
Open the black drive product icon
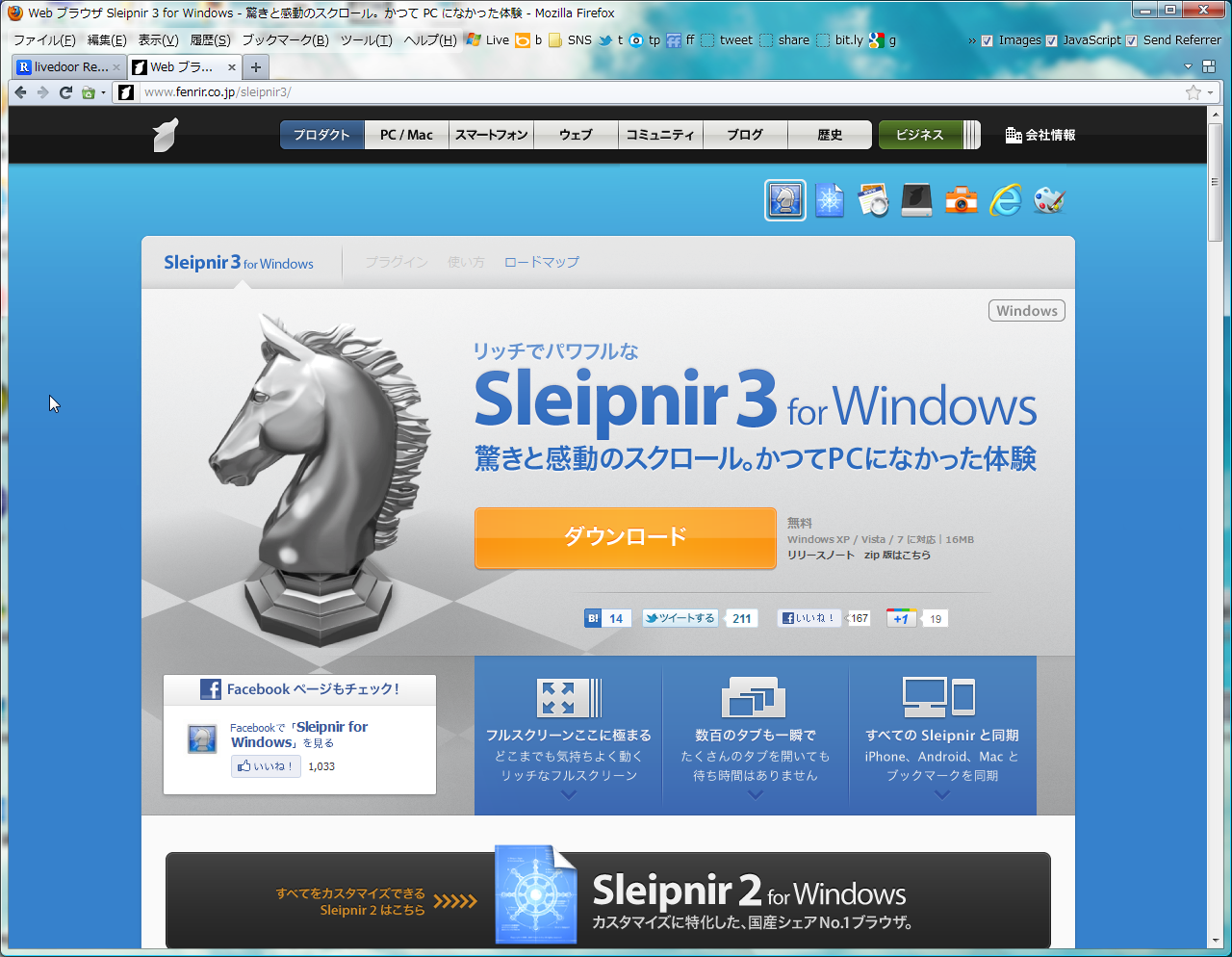click(x=916, y=200)
